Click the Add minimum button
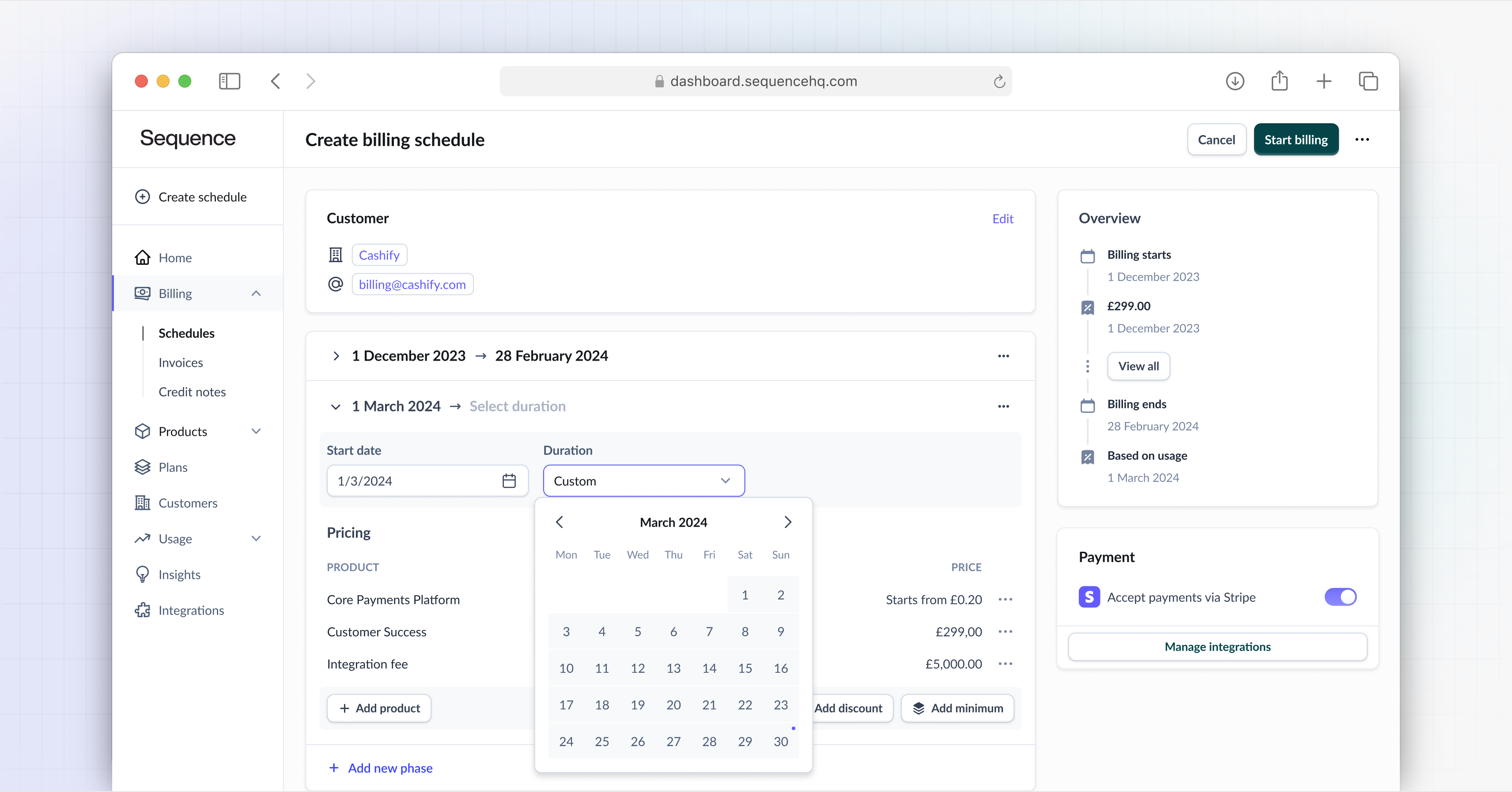The width and height of the screenshot is (1512, 792). click(957, 708)
